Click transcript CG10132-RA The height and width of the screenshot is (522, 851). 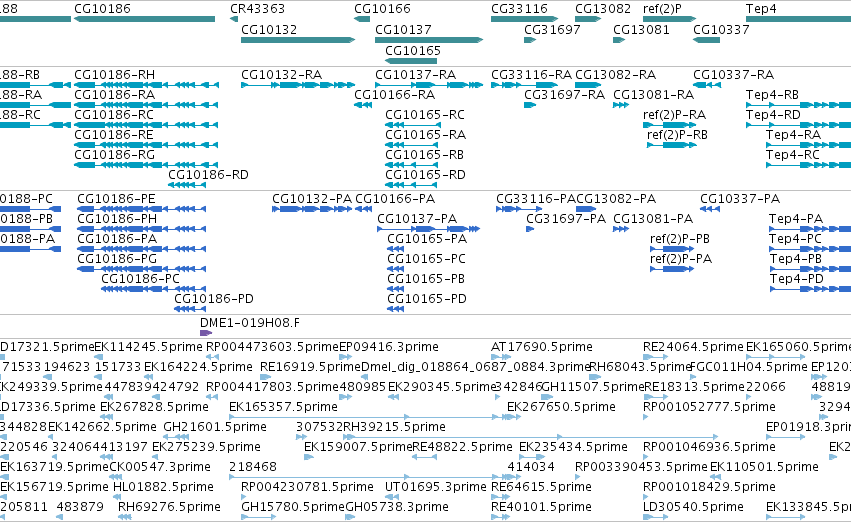click(x=282, y=75)
